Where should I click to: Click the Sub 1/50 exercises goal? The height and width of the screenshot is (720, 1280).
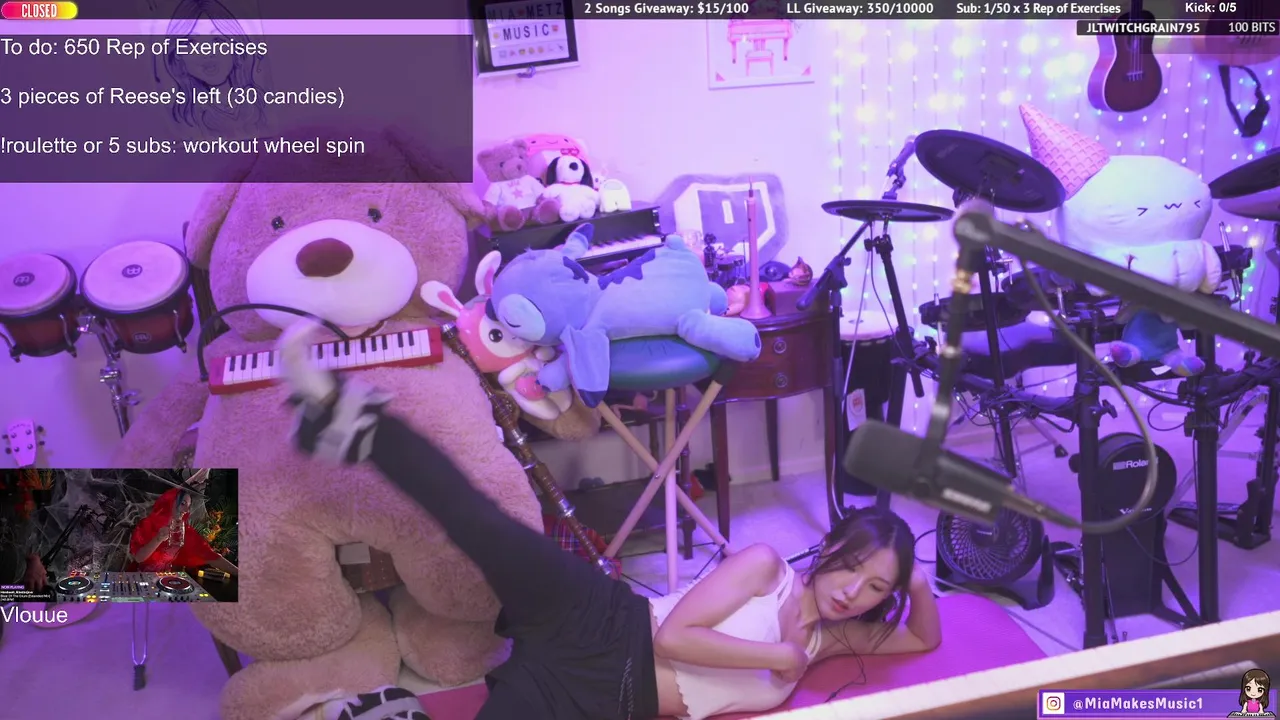[x=1038, y=8]
